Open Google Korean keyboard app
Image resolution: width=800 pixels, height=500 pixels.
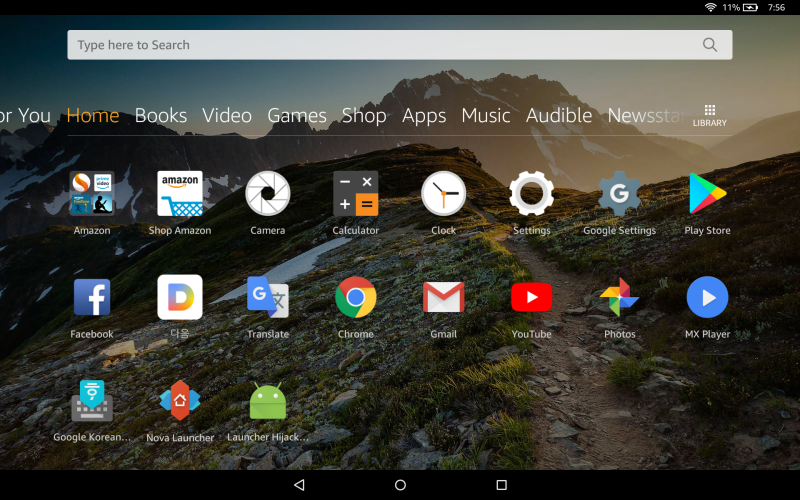click(92, 401)
